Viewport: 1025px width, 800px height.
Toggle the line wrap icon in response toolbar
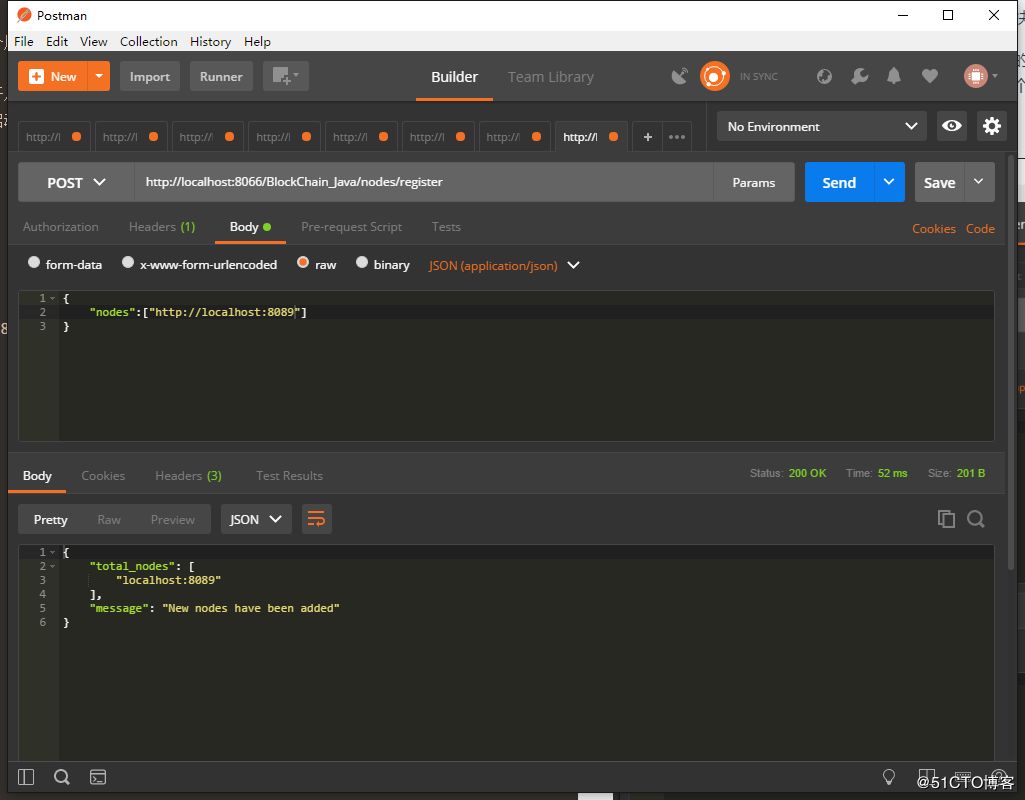pos(316,519)
